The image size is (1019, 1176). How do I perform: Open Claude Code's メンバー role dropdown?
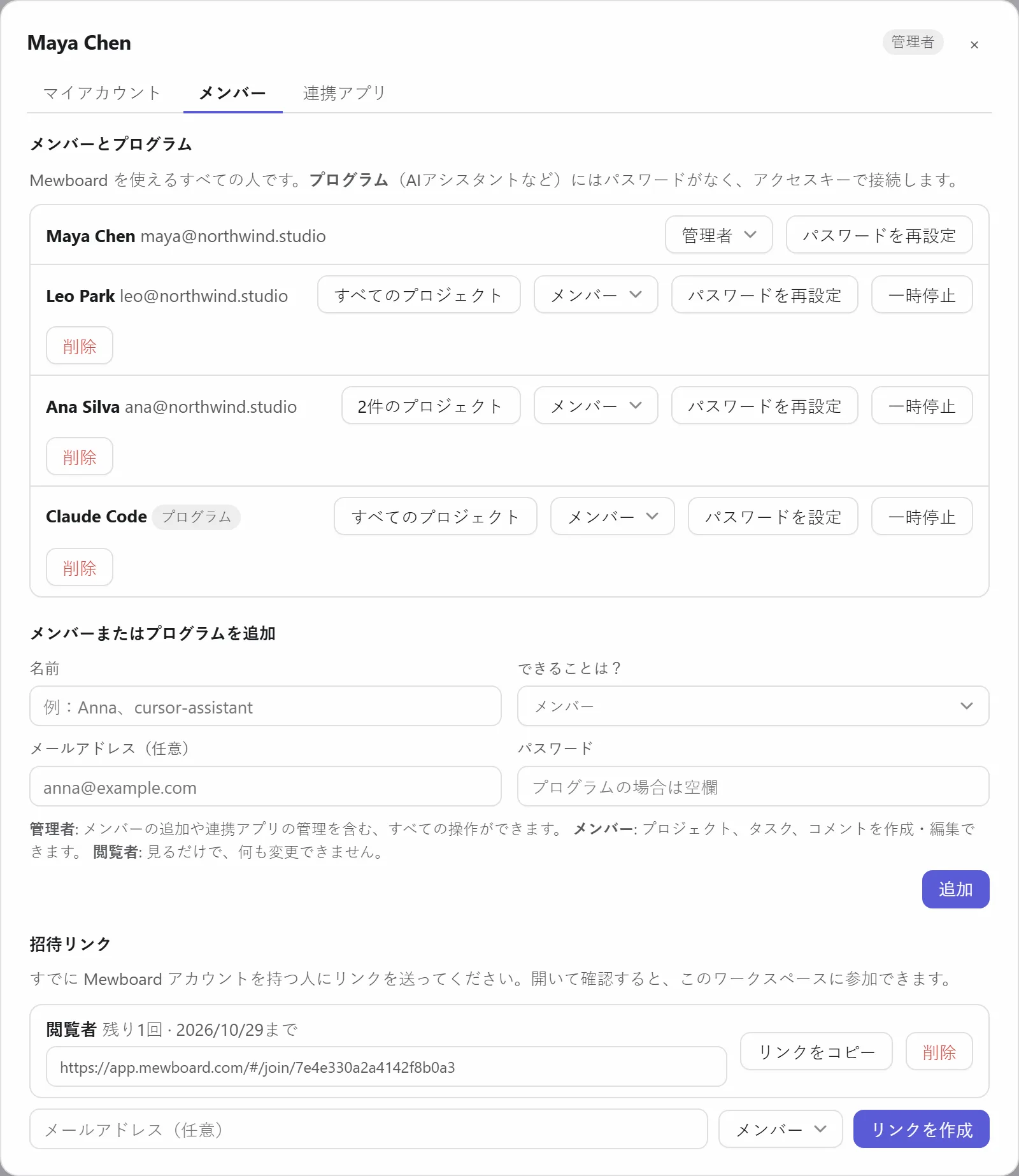coord(612,517)
